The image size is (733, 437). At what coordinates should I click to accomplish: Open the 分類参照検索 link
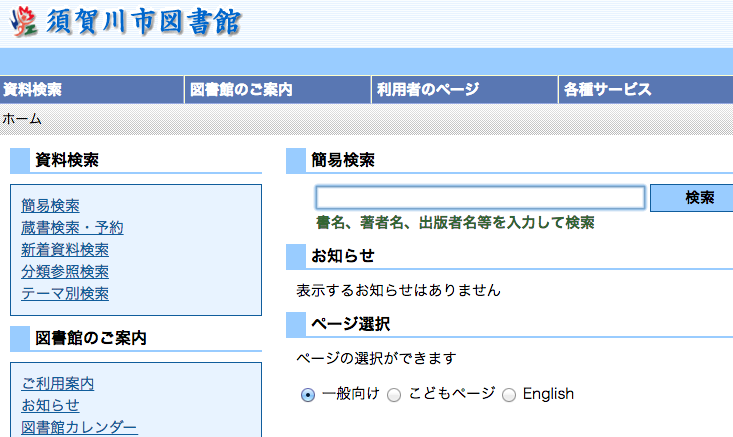tap(65, 272)
